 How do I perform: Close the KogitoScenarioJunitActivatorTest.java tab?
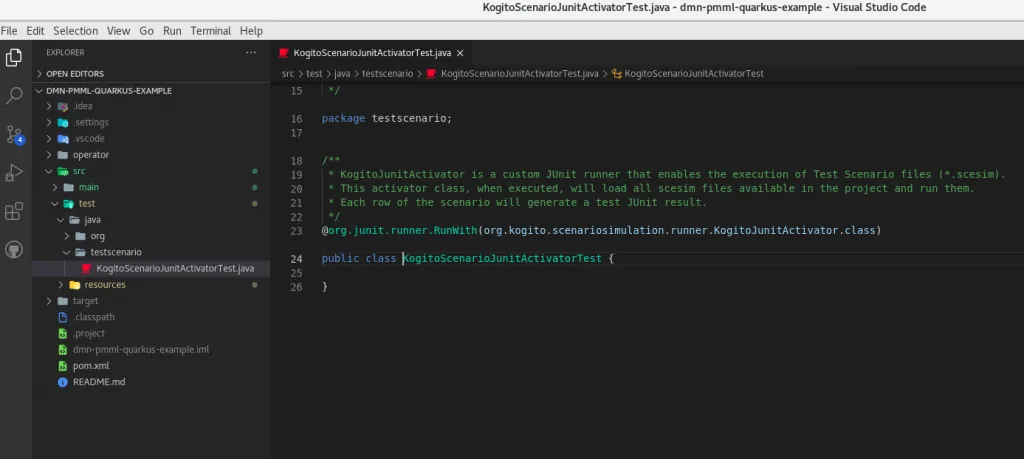click(460, 53)
